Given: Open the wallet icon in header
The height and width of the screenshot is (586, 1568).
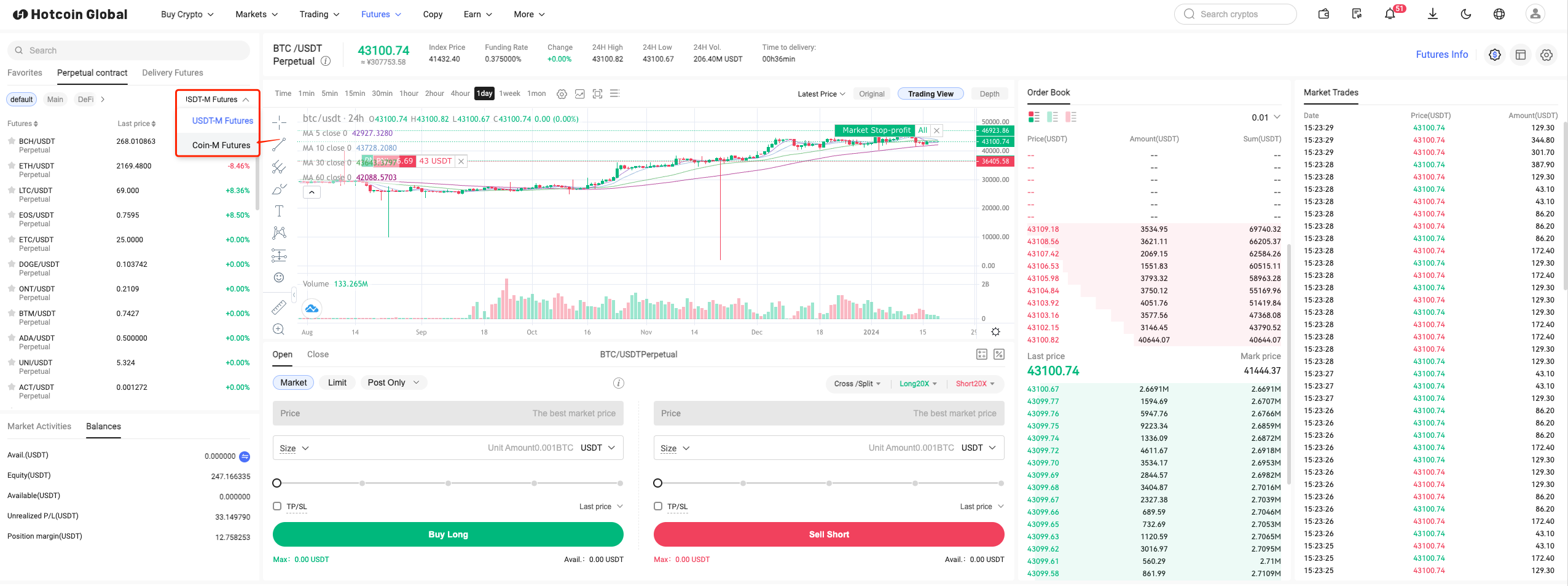Looking at the screenshot, I should [x=1324, y=14].
